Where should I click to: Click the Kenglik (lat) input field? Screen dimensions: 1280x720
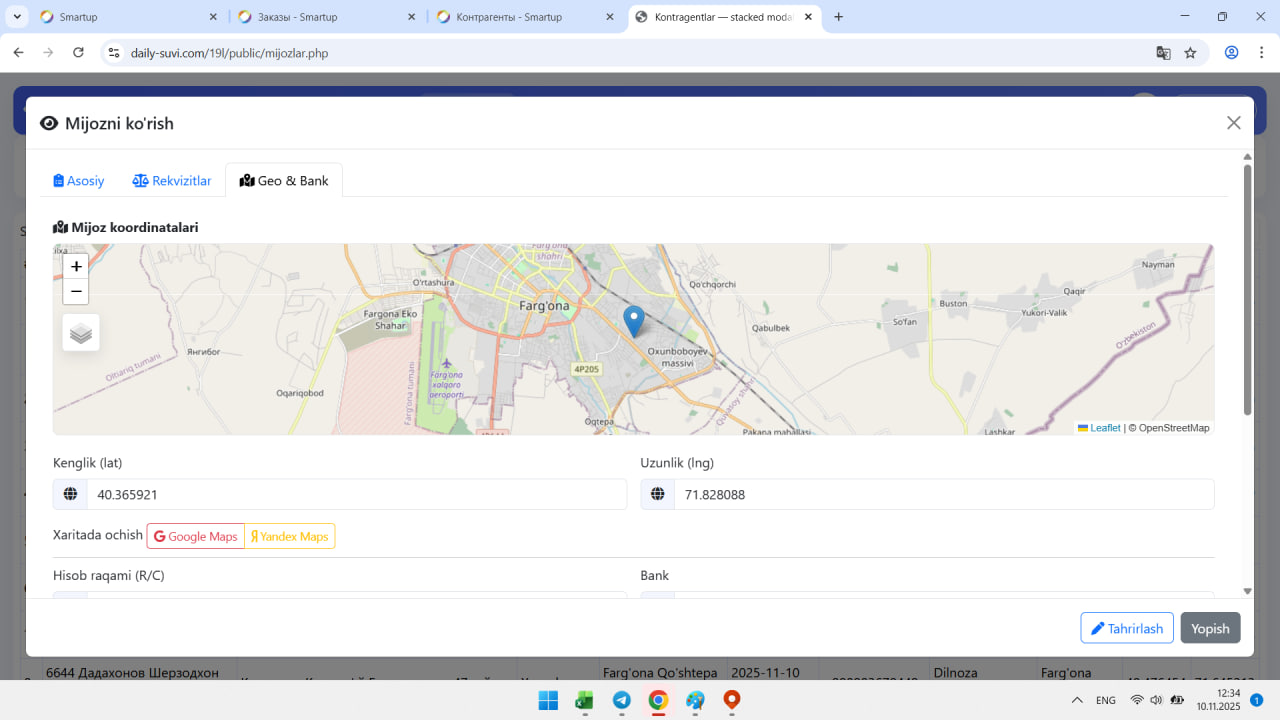(x=356, y=494)
